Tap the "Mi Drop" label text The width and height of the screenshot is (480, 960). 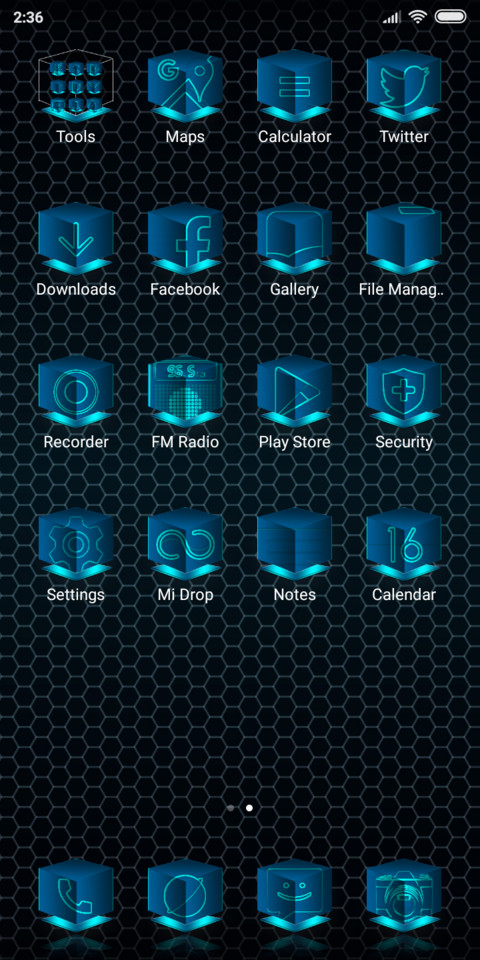186,594
